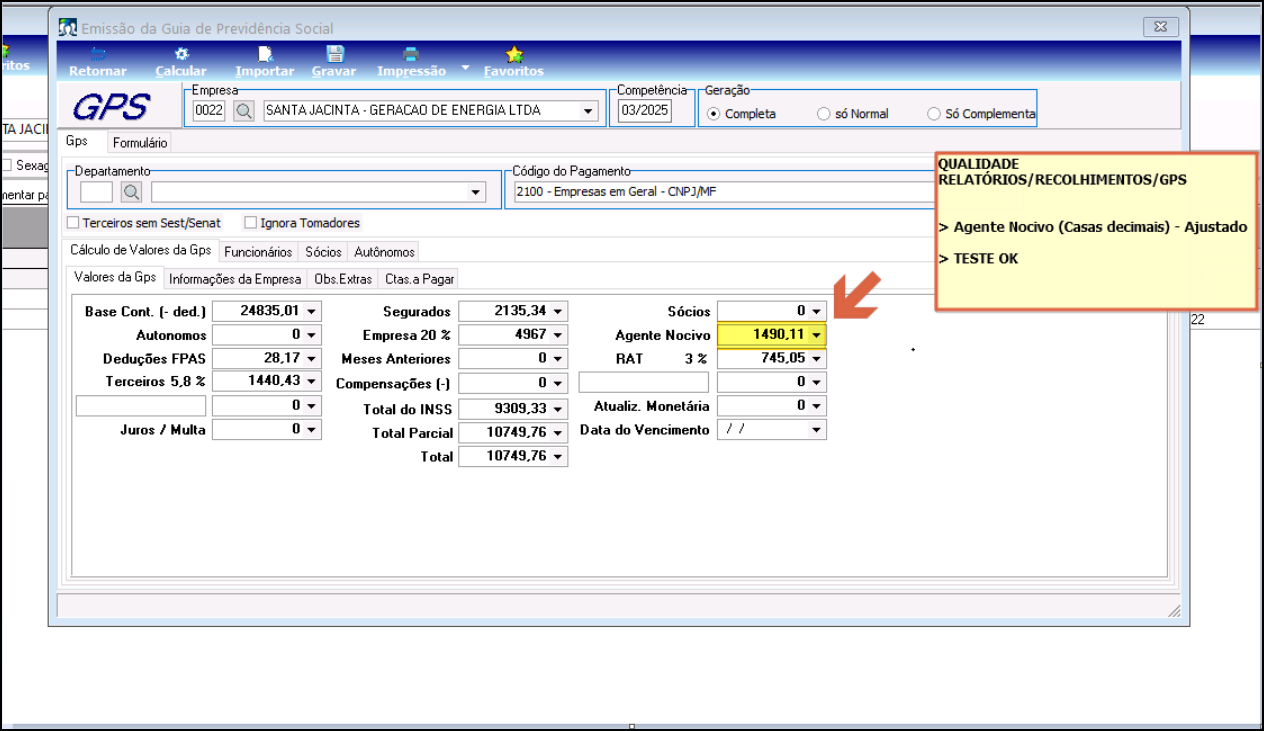Select the só Normal radio option
Image resolution: width=1264 pixels, height=731 pixels.
point(824,114)
